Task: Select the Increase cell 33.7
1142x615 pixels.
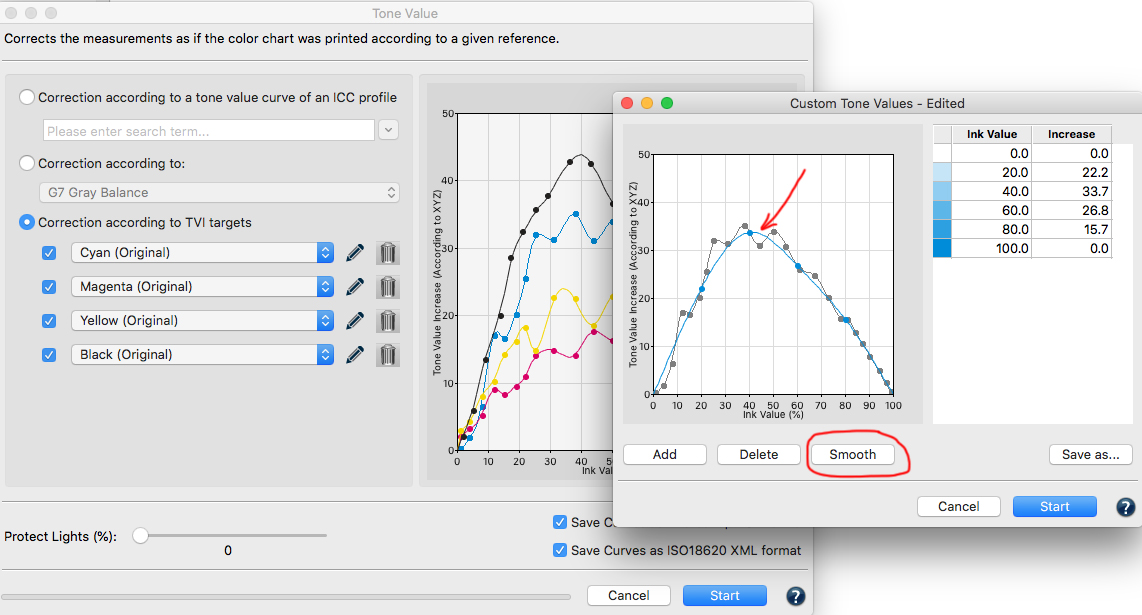Action: point(1071,192)
